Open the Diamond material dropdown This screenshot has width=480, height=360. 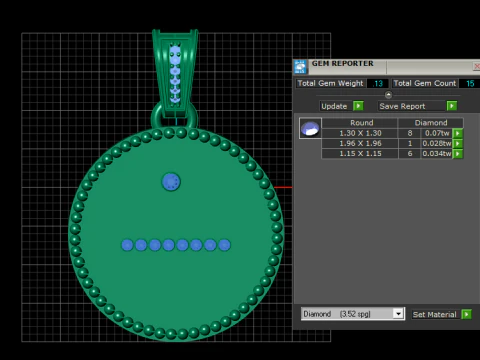tap(398, 314)
